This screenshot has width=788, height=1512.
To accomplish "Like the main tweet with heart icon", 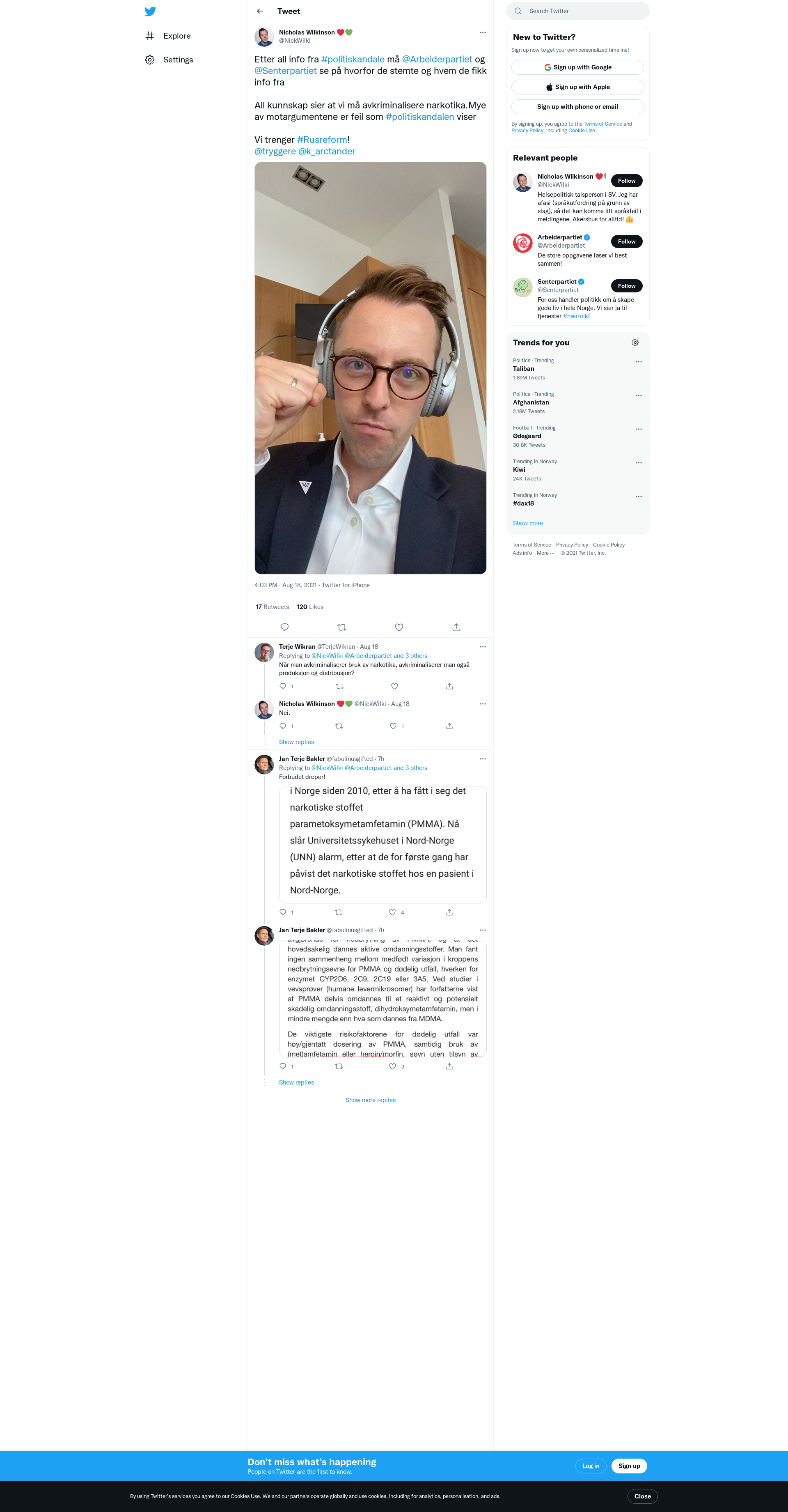I will tap(399, 627).
